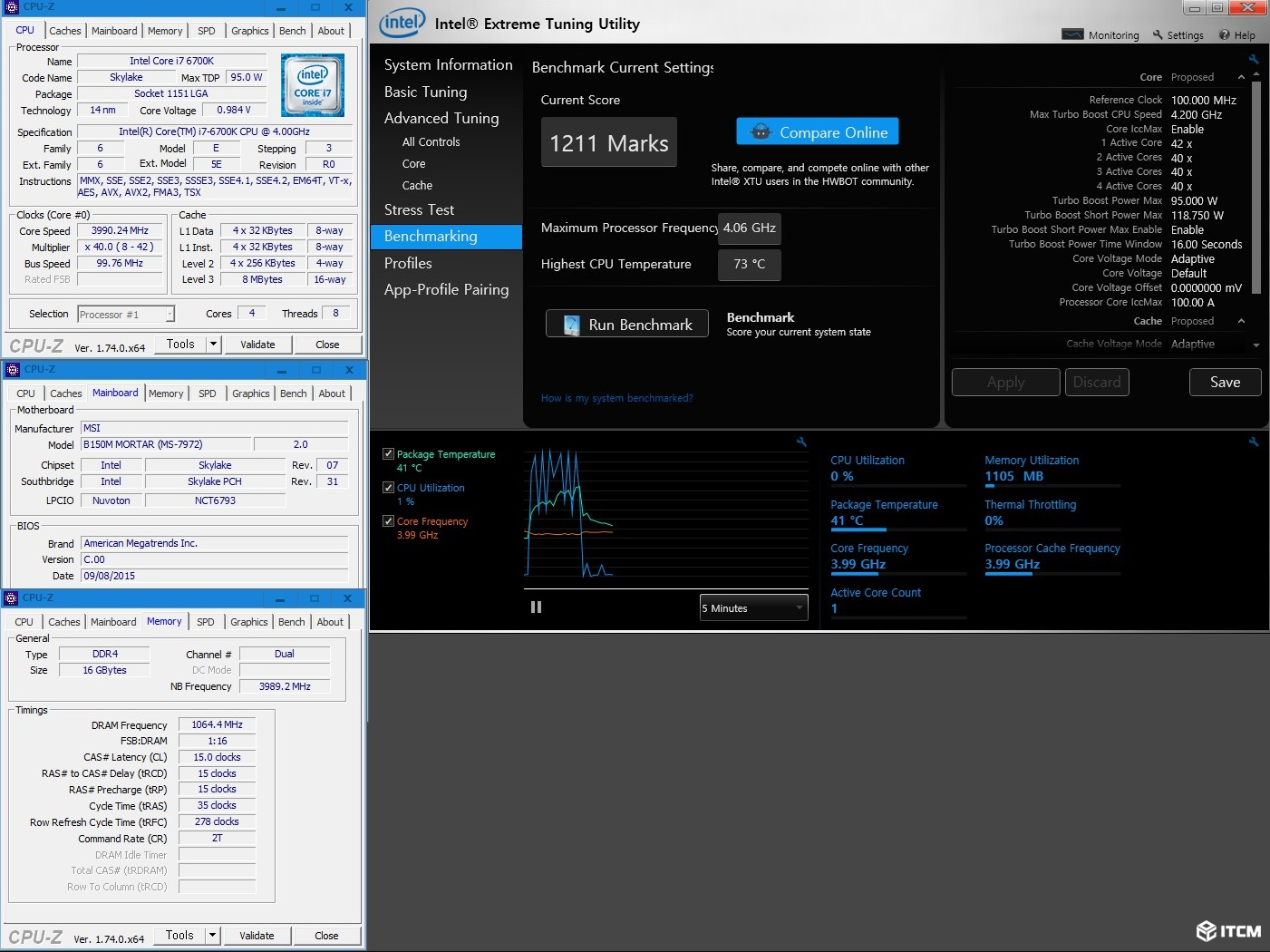1270x952 pixels.
Task: Select Cache under Advanced Tuning
Action: (417, 186)
